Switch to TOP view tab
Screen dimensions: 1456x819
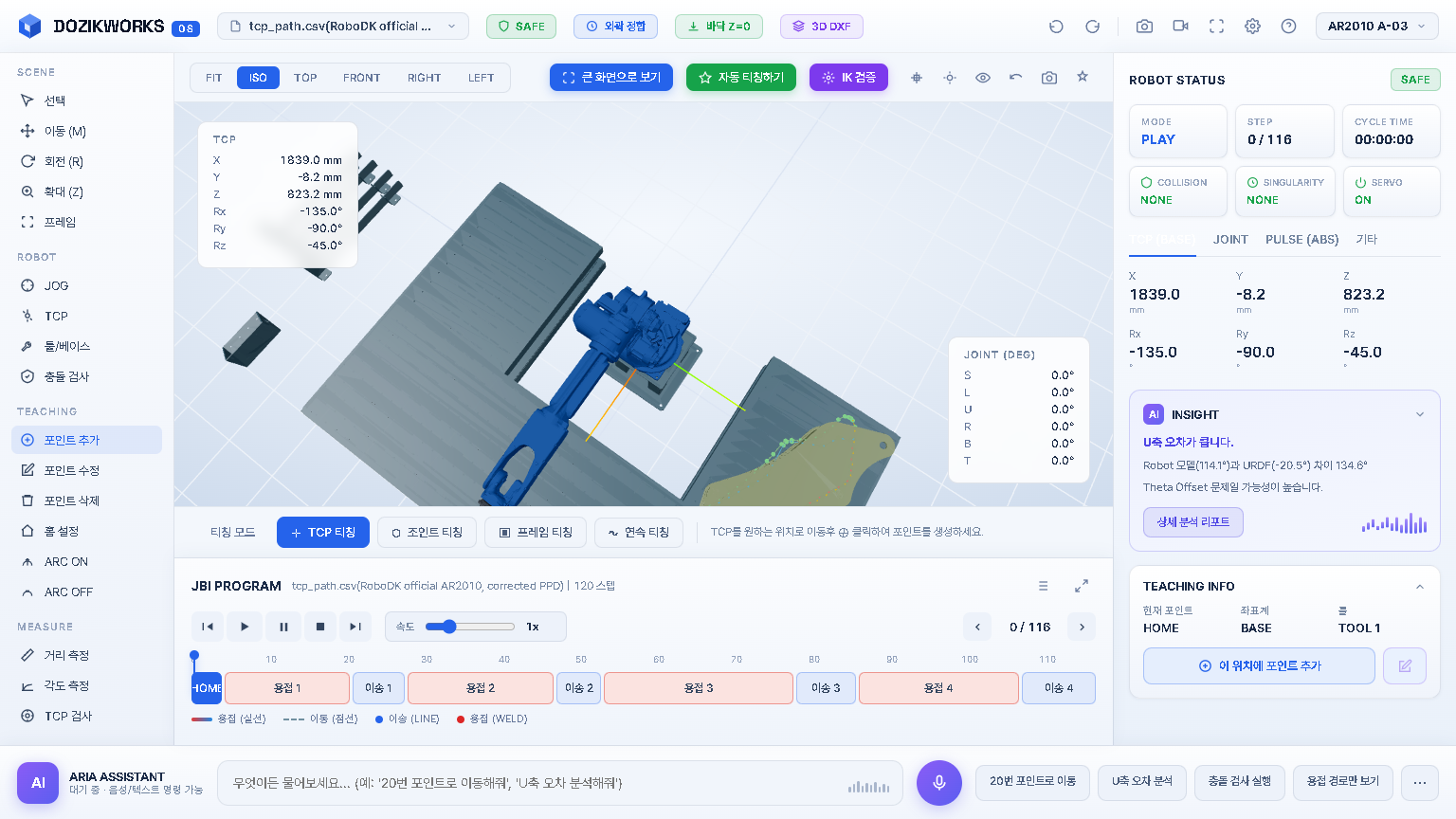tap(305, 78)
